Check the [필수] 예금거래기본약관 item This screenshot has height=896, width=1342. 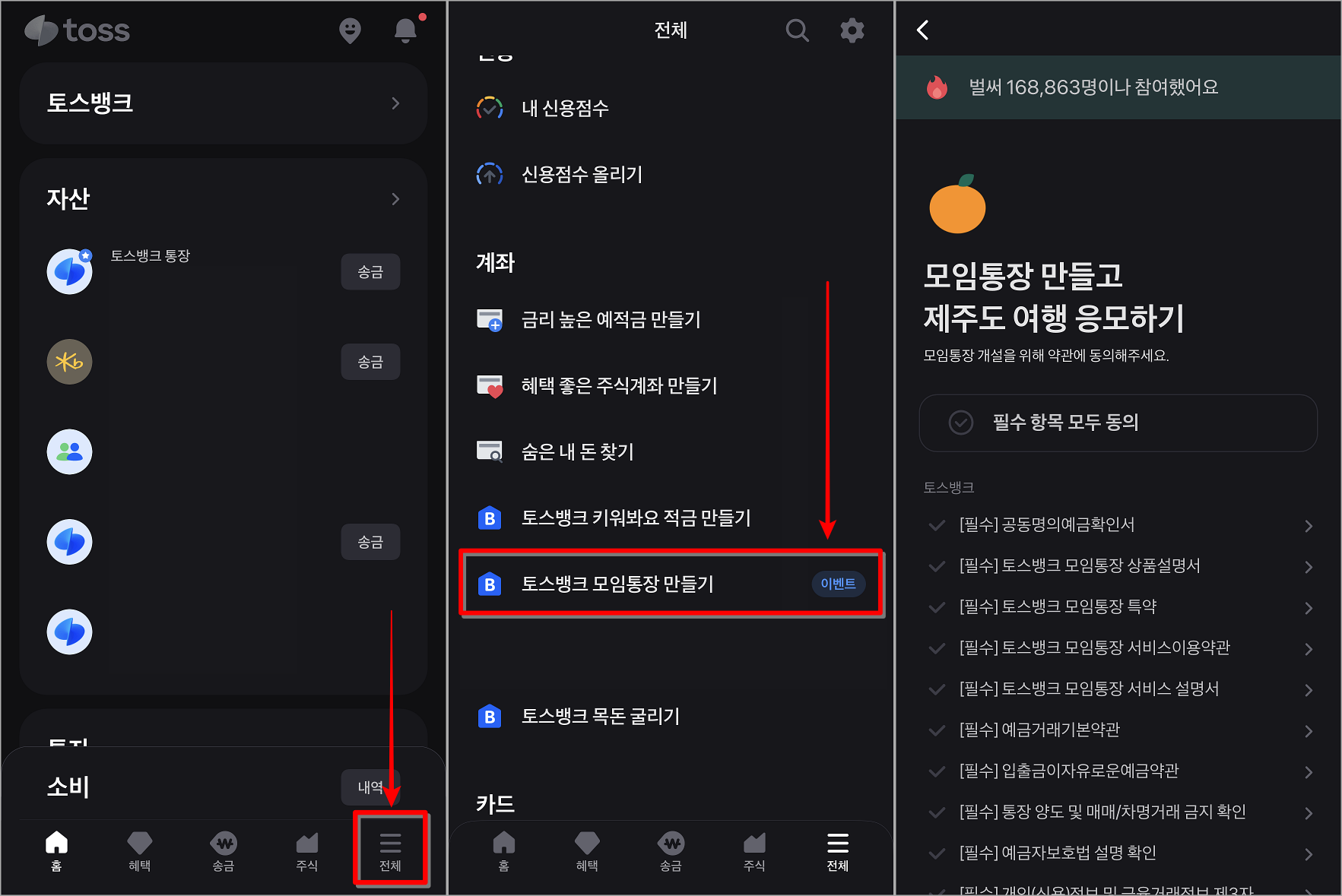[x=937, y=730]
